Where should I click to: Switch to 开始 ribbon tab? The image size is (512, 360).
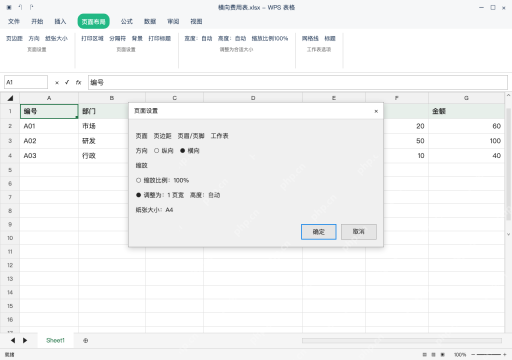[x=37, y=22]
